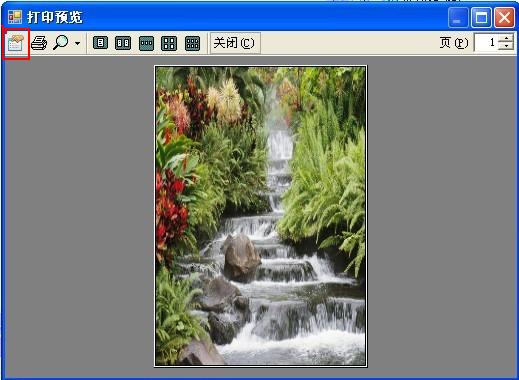The image size is (519, 380).
Task: Click the magnifier zoom icon
Action: point(61,43)
